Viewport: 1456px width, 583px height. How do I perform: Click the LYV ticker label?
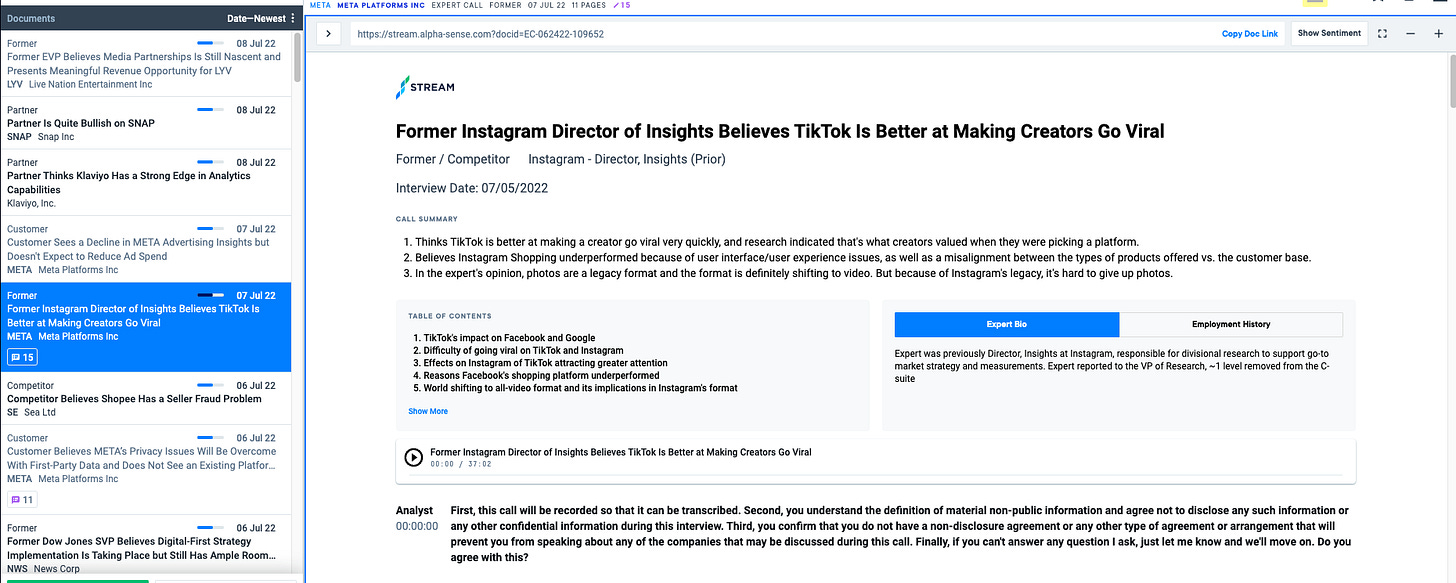pyautogui.click(x=15, y=84)
